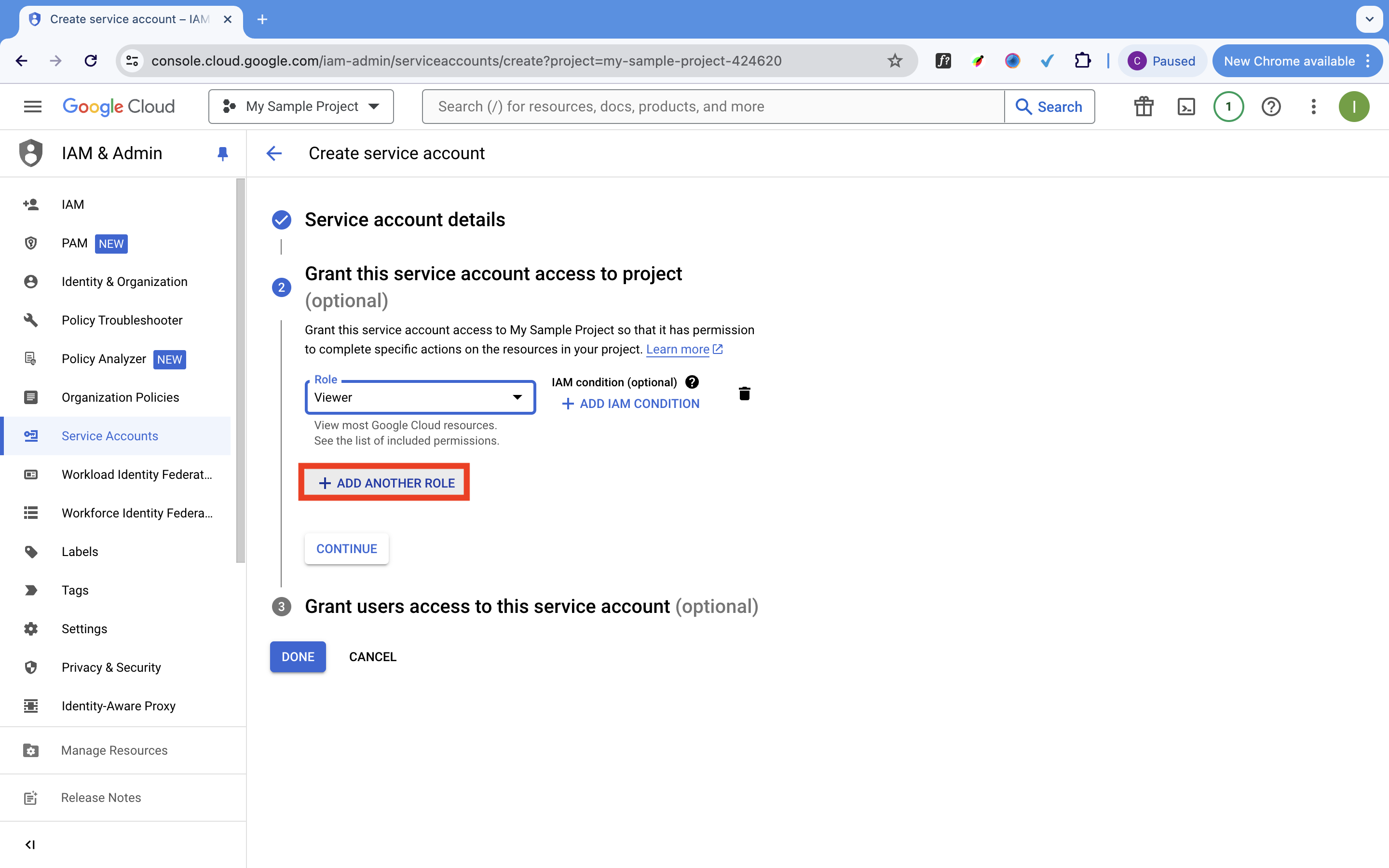Open Workforce Identity Federation
Image resolution: width=1389 pixels, height=868 pixels.
115,513
